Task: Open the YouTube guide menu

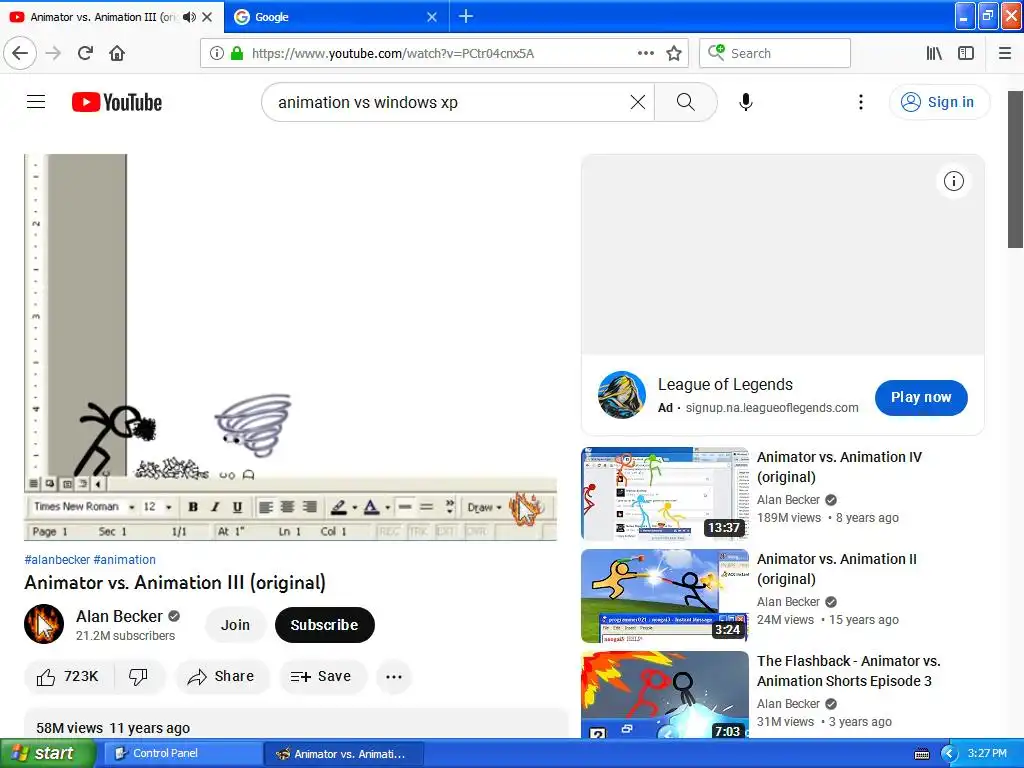Action: [36, 102]
